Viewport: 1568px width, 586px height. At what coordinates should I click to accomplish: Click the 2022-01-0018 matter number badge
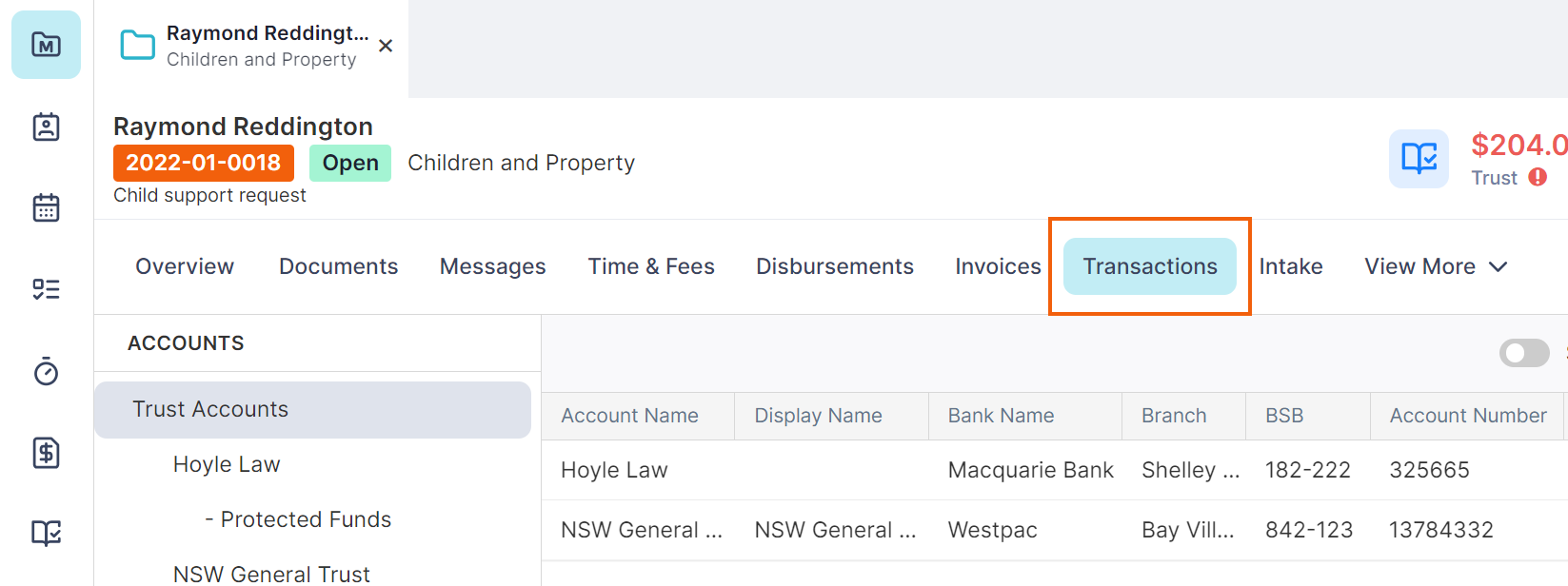click(x=204, y=163)
